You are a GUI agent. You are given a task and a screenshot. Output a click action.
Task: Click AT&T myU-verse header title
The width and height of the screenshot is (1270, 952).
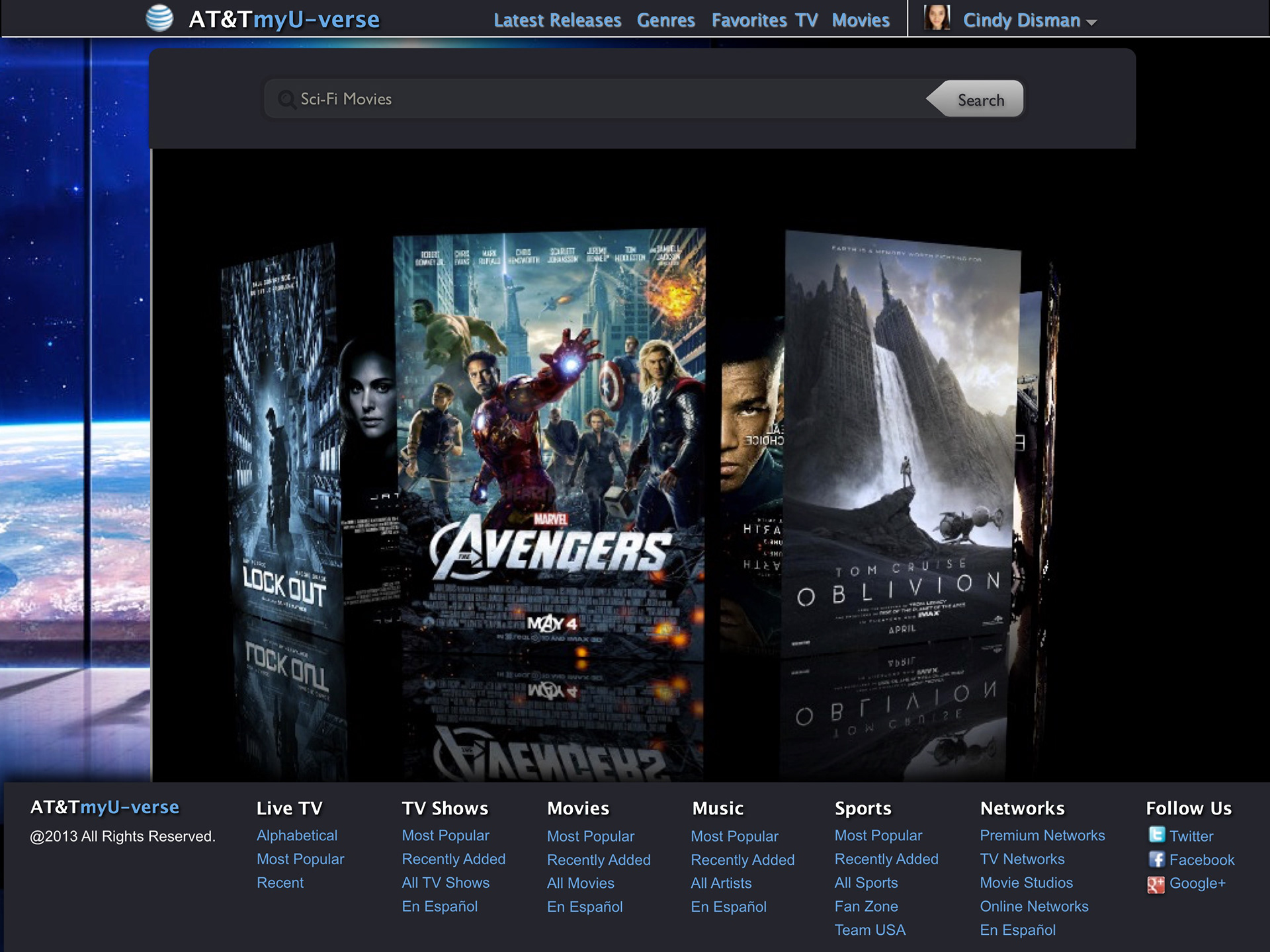(x=284, y=19)
